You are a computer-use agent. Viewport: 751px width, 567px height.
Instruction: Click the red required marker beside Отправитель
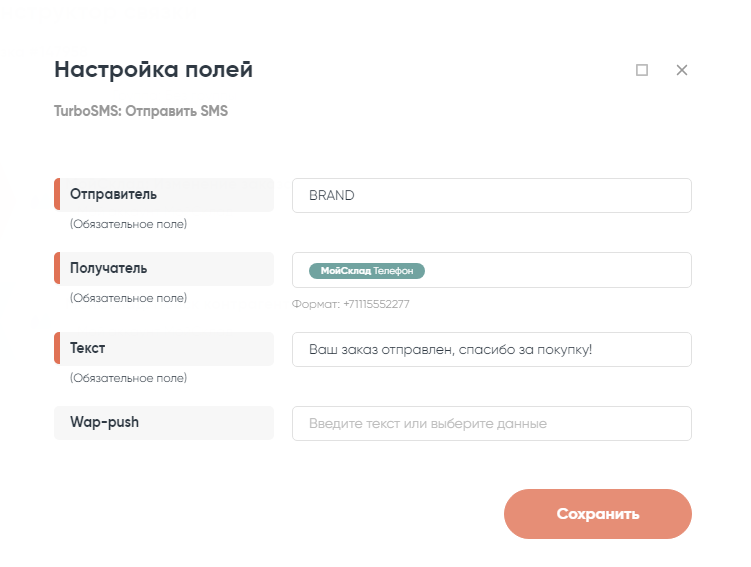tap(57, 195)
